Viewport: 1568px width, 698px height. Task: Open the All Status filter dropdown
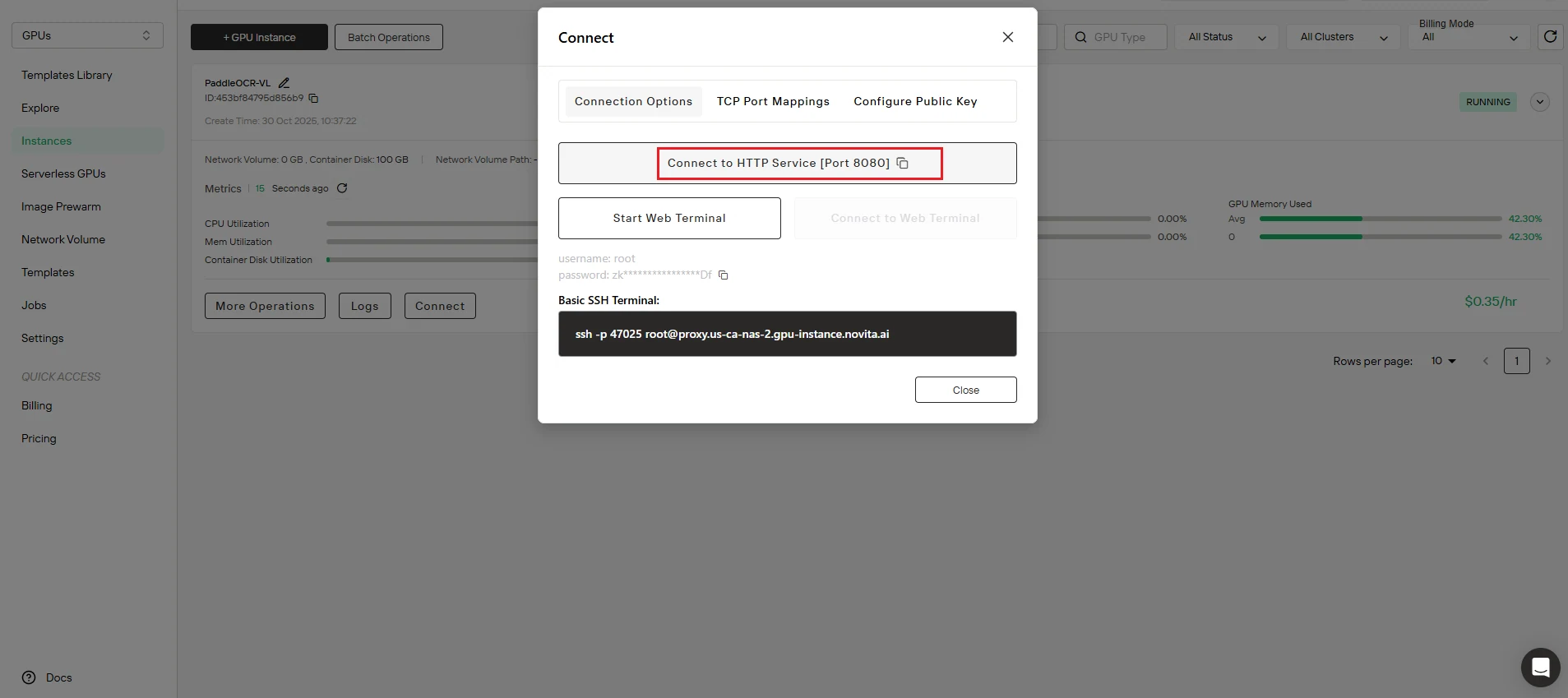(1227, 37)
